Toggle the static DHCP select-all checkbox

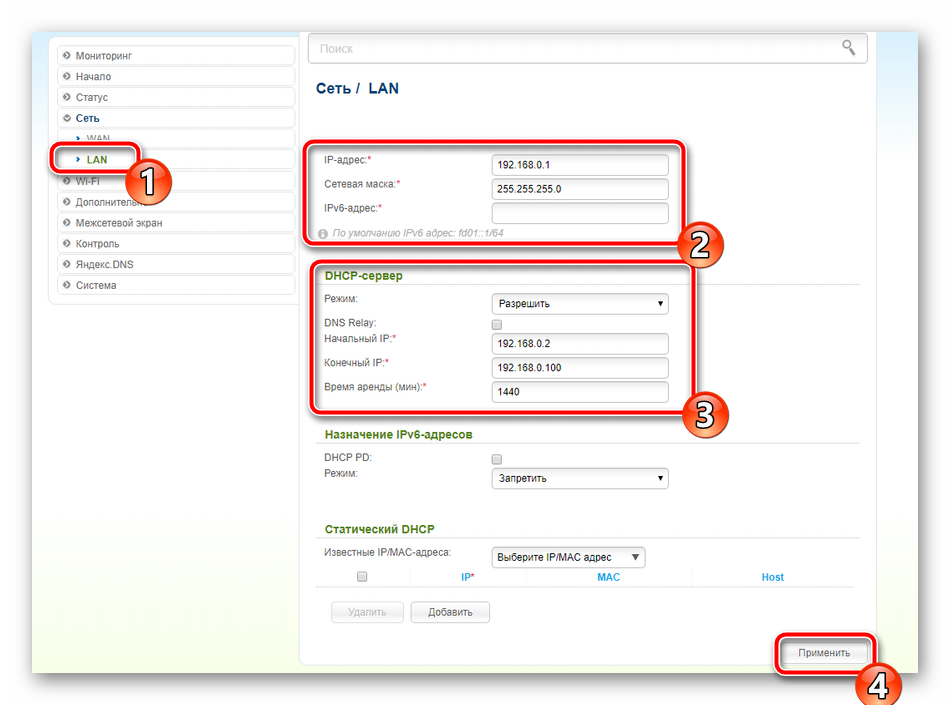[x=362, y=577]
